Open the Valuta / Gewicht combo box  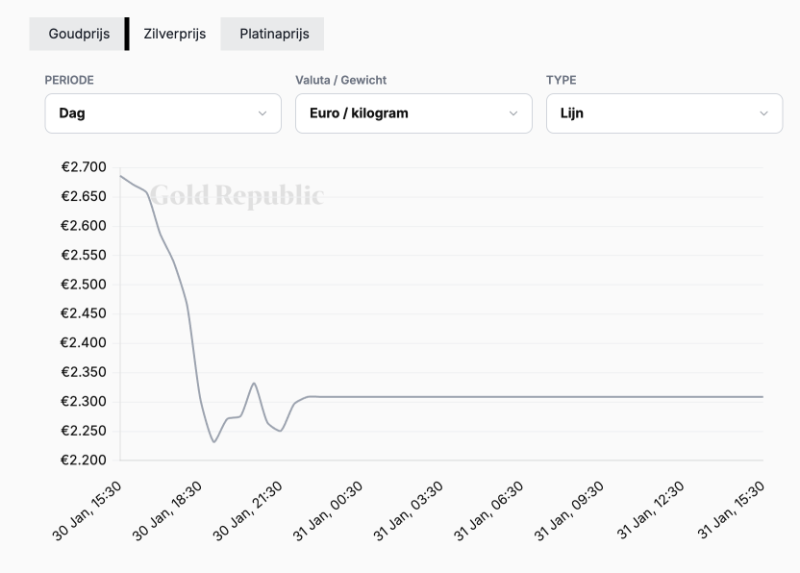413,114
